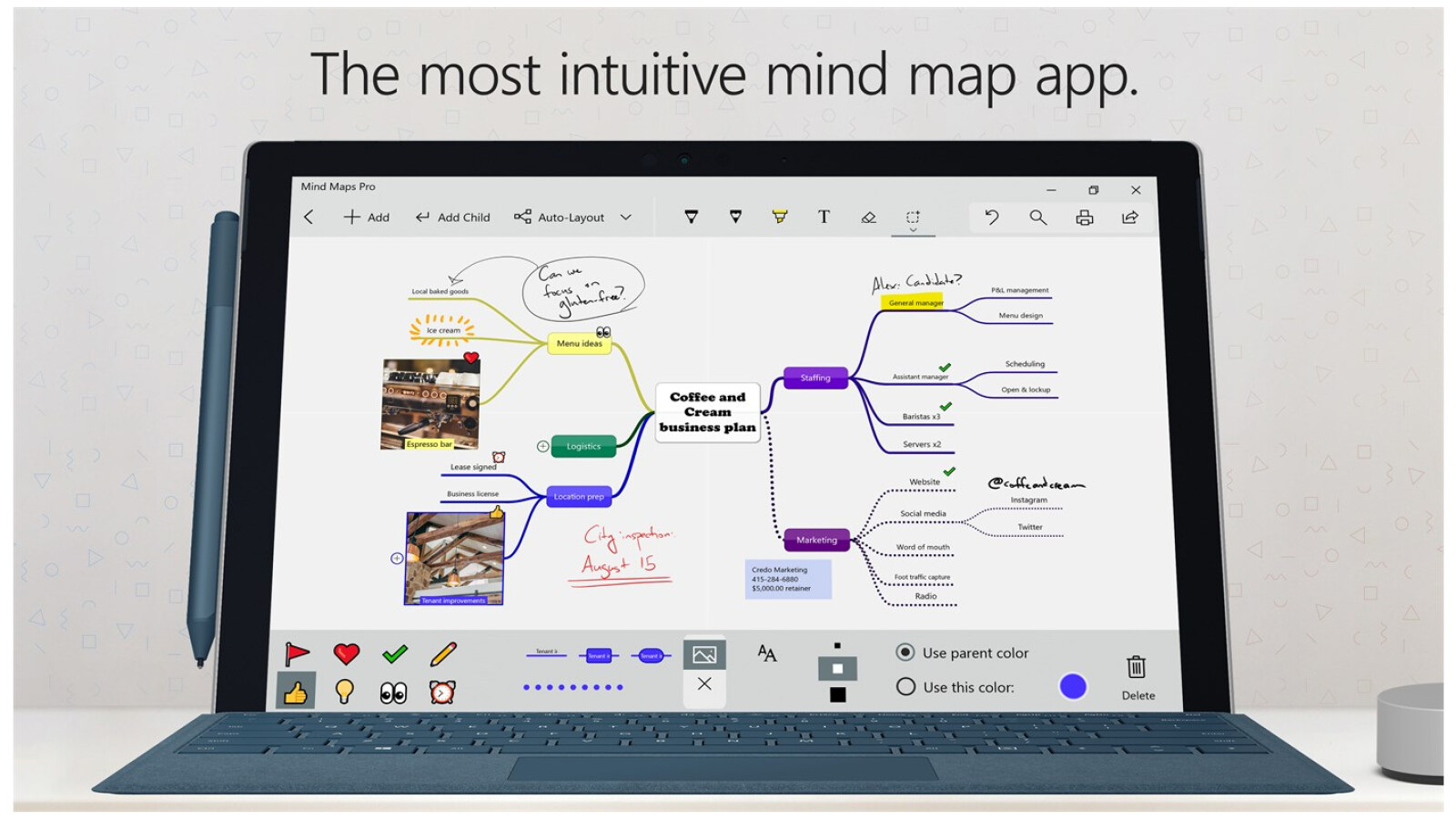The image size is (1456, 819).
Task: Open the search magnifier
Action: (1036, 217)
